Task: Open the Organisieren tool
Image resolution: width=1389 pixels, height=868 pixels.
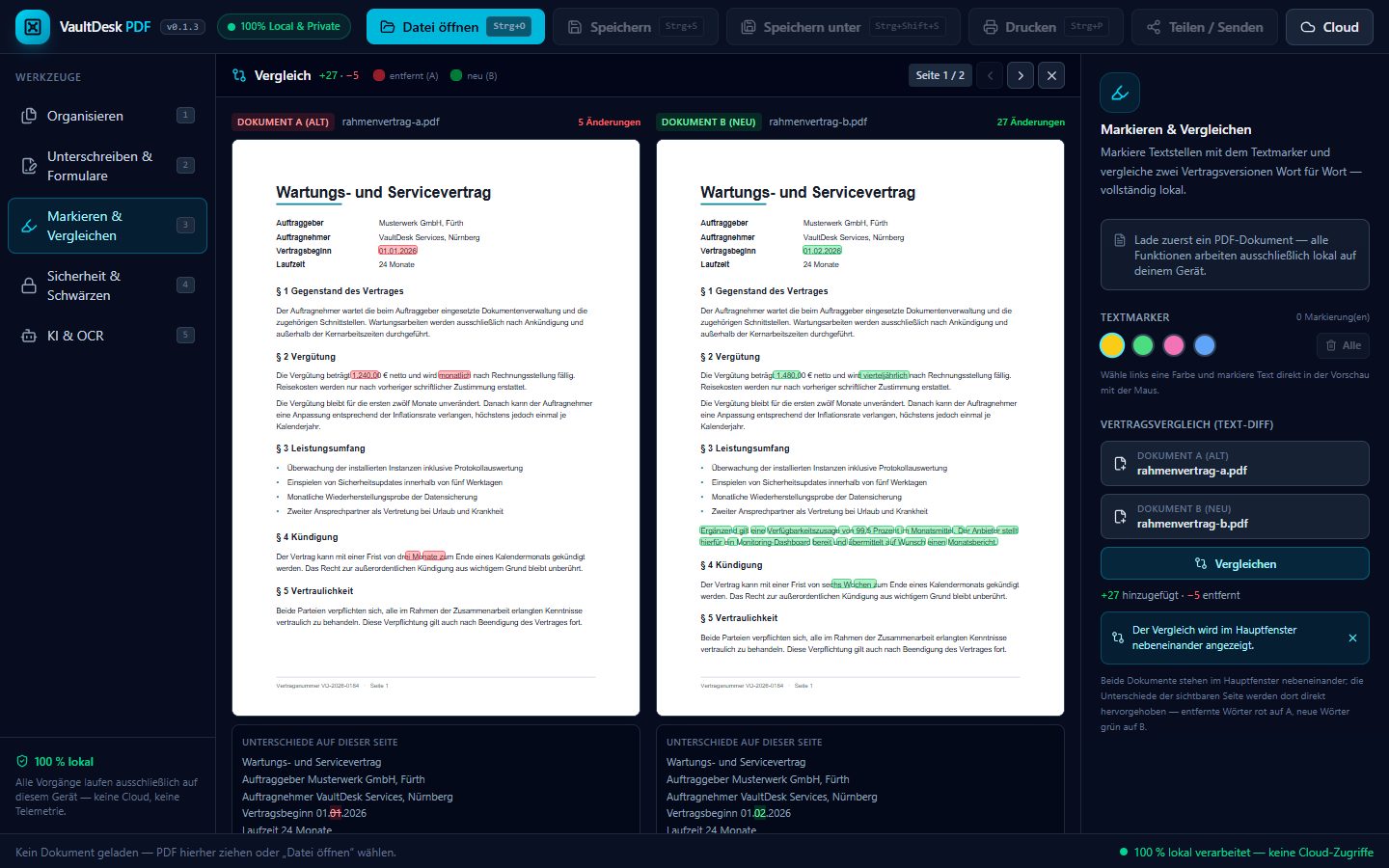Action: coord(107,116)
